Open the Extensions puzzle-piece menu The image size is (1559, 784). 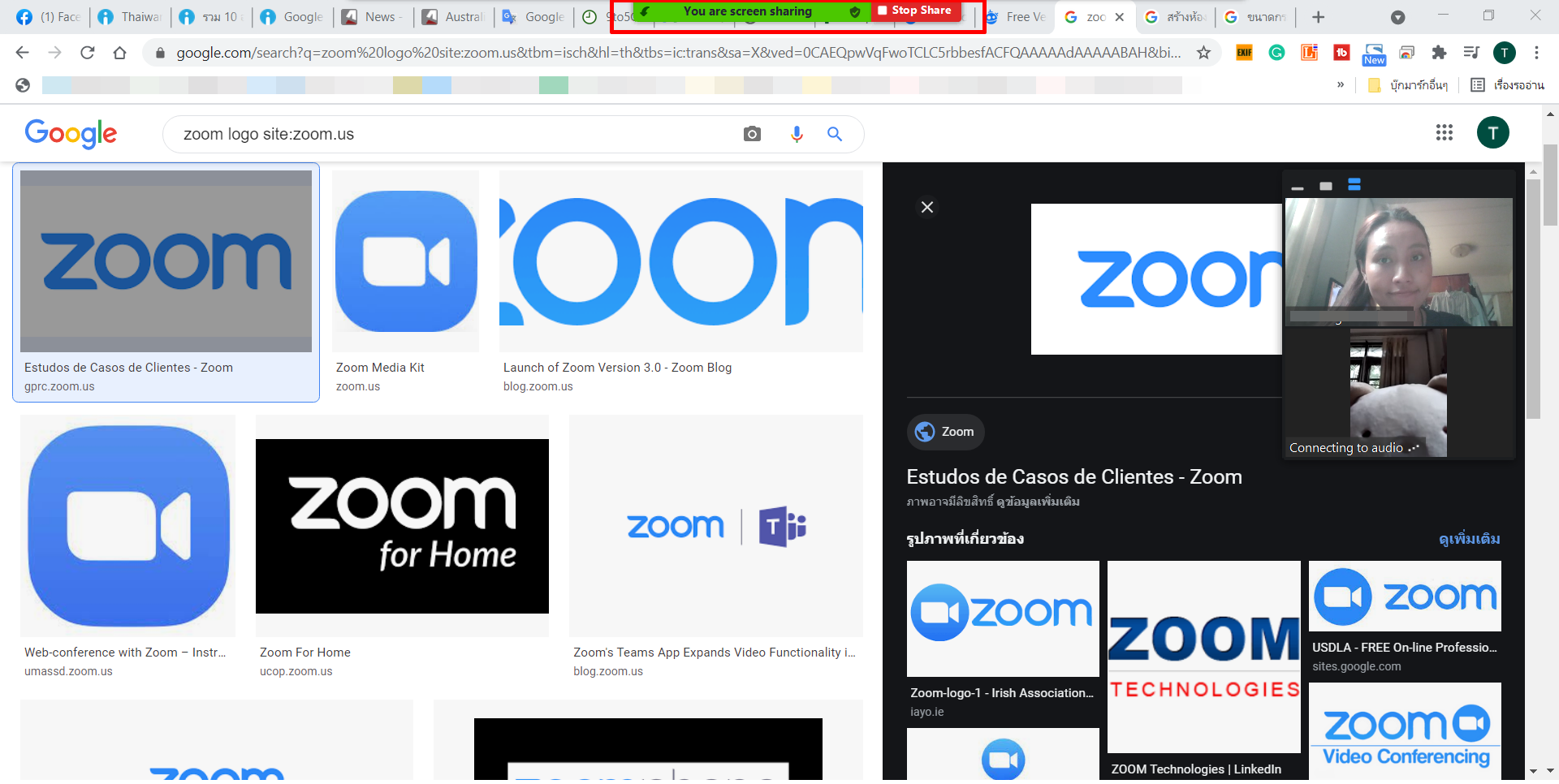click(x=1439, y=53)
